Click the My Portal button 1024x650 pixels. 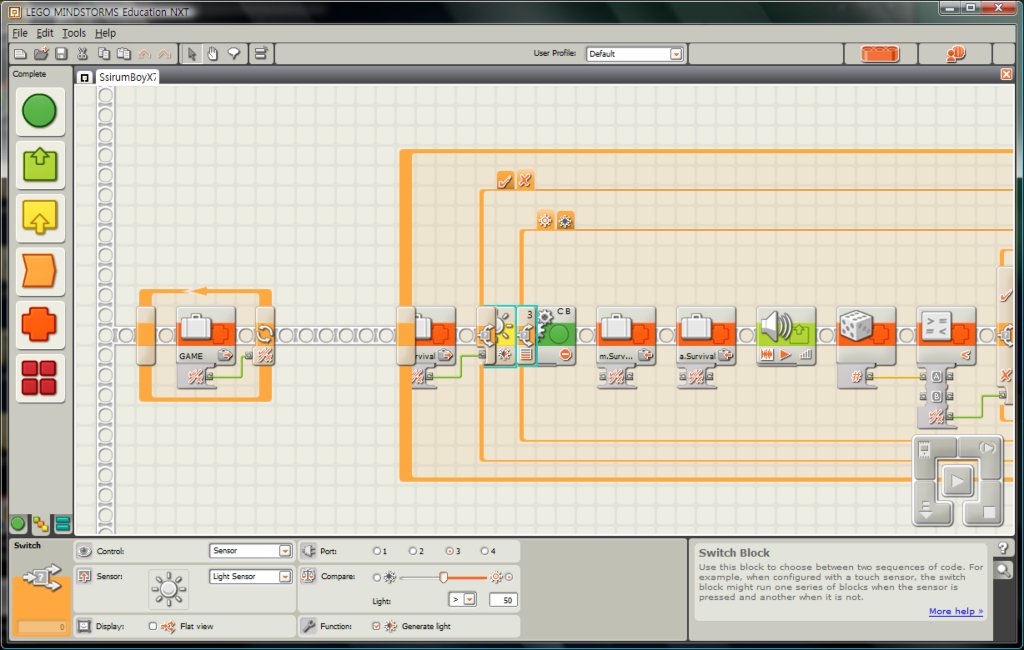pos(955,54)
